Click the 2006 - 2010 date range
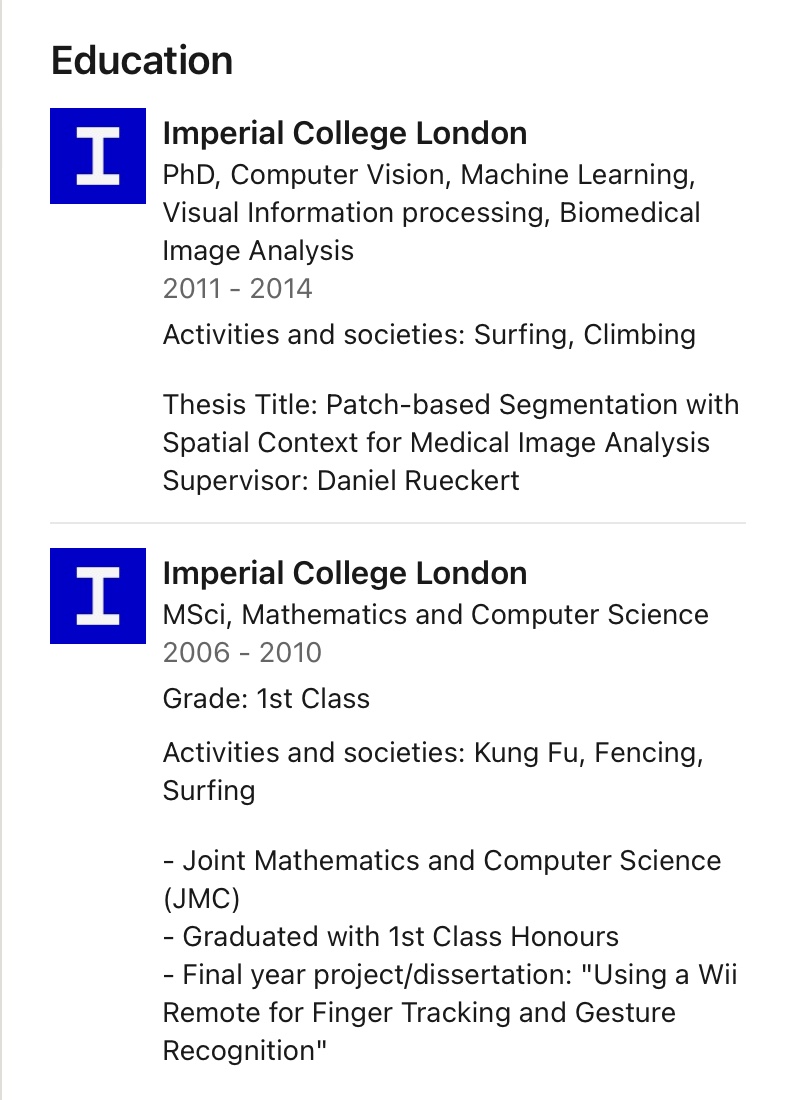The image size is (785, 1100). coord(242,652)
